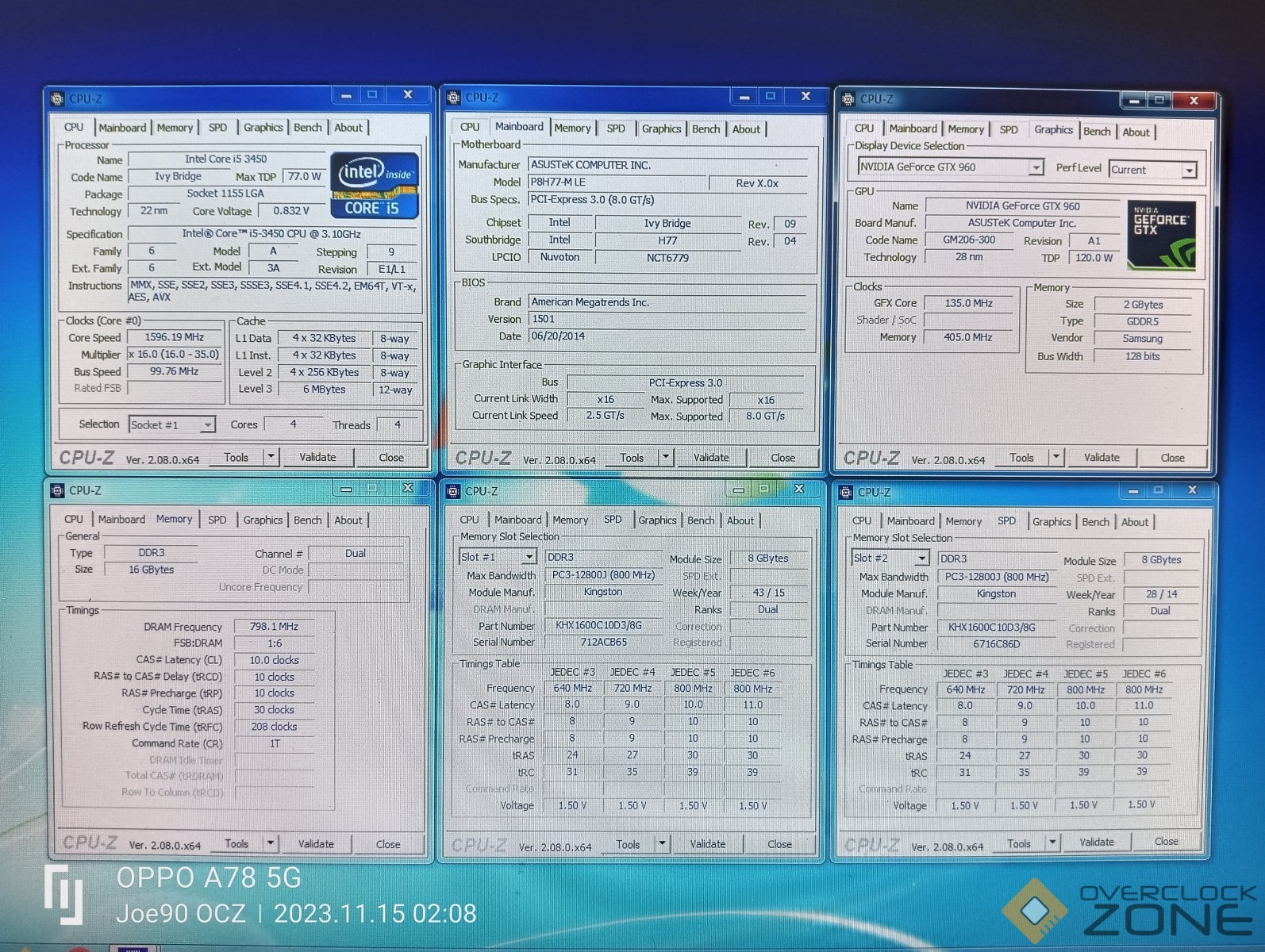Click the GPU code name "GM206-300"

point(969,240)
